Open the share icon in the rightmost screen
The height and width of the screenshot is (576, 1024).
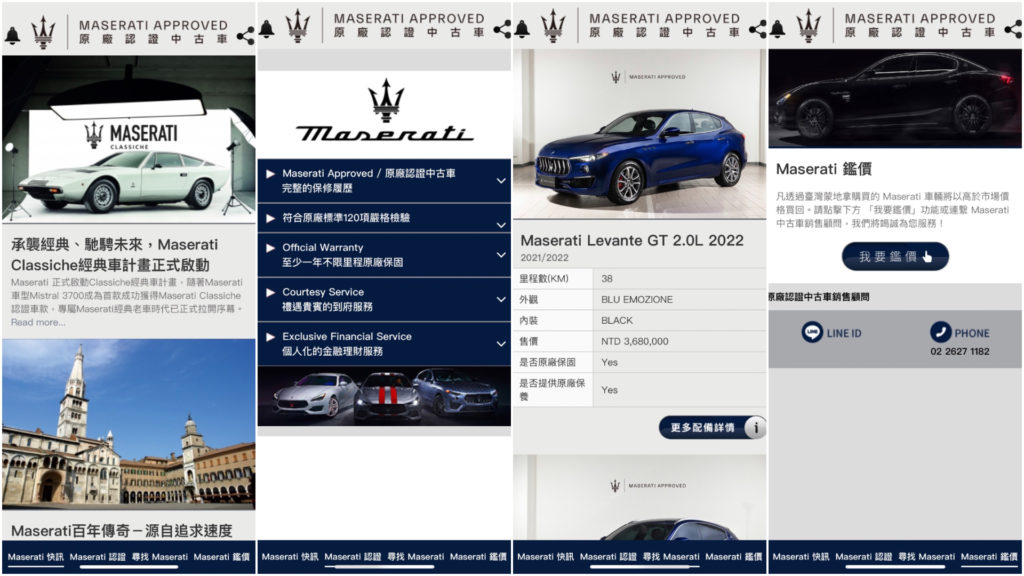1013,29
